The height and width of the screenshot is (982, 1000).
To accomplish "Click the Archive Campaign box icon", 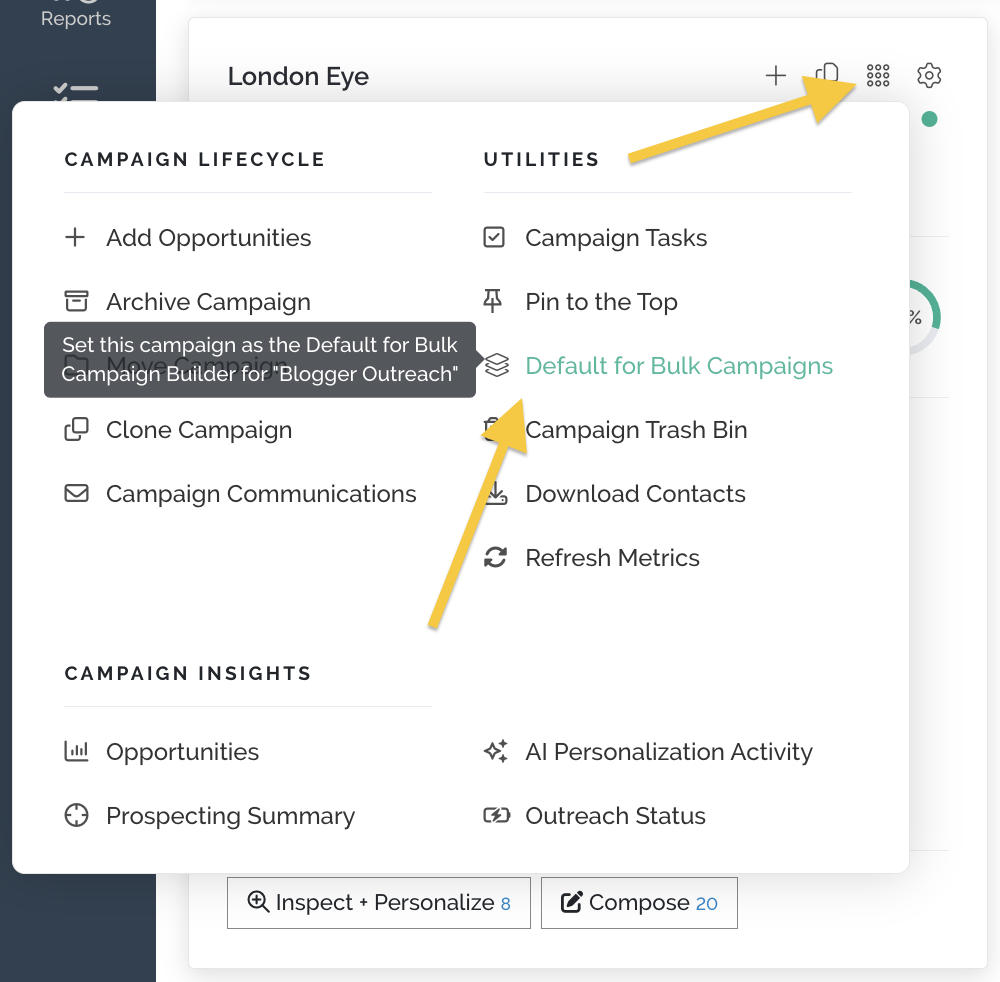I will point(77,301).
